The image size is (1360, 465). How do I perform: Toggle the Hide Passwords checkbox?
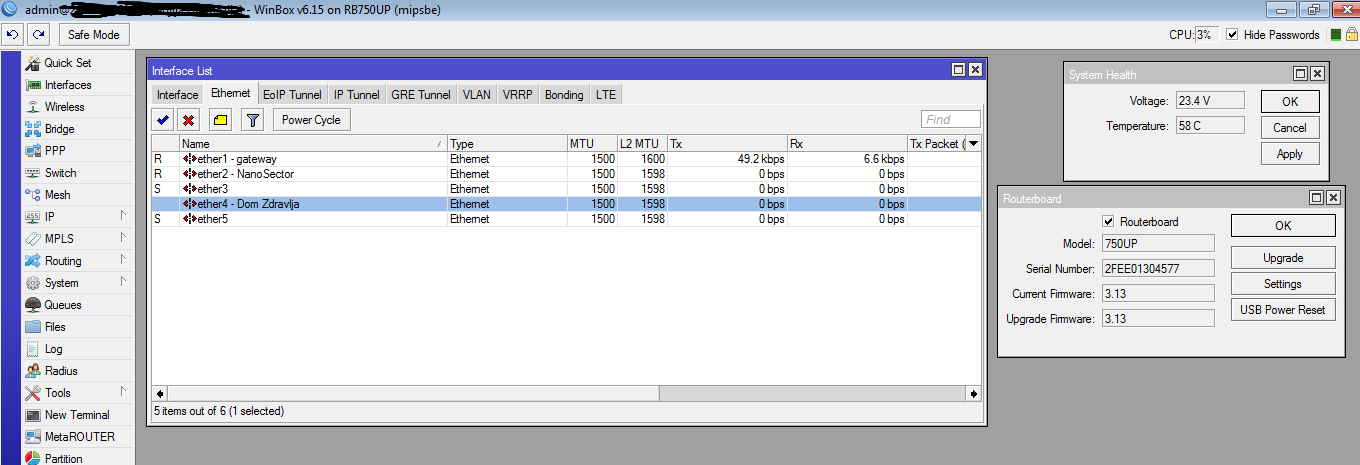pos(1232,35)
